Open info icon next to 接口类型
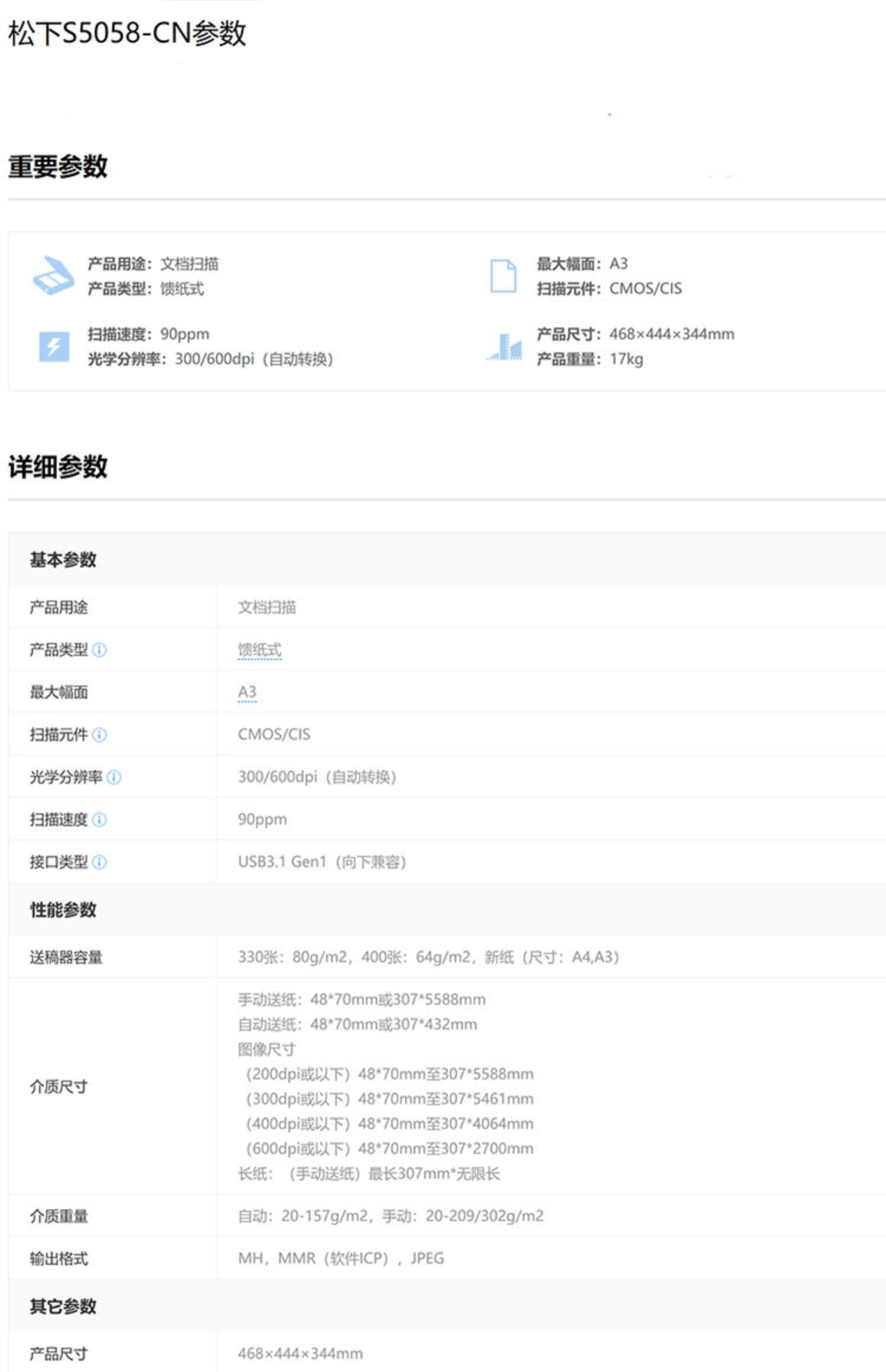 [x=100, y=862]
